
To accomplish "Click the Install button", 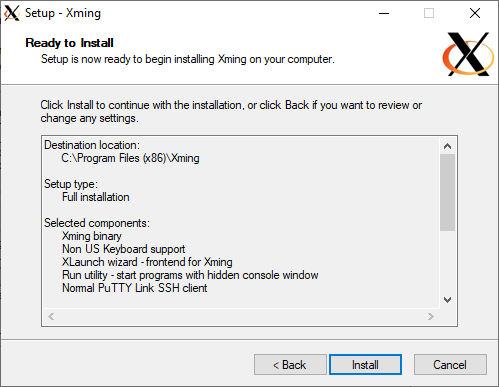I will [365, 364].
